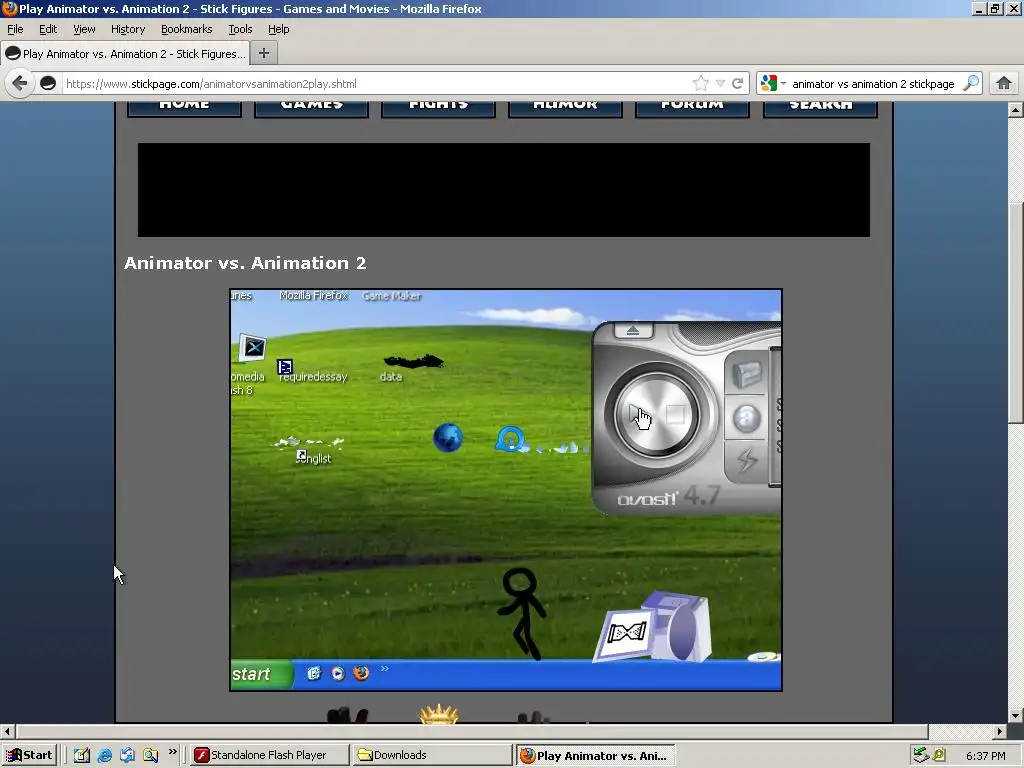The height and width of the screenshot is (768, 1024).
Task: Click the vertical scrollbar down arrow
Action: click(x=1016, y=716)
